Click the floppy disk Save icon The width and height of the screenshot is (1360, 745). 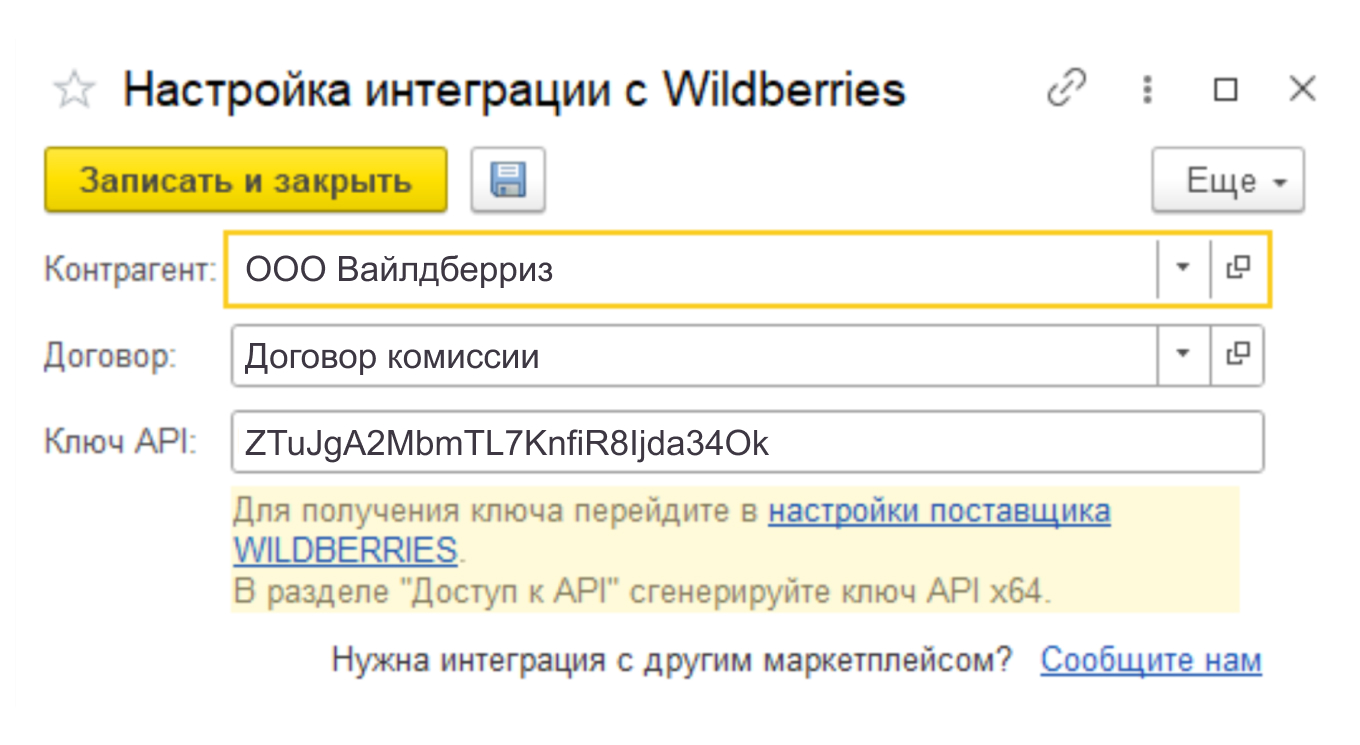(x=506, y=179)
